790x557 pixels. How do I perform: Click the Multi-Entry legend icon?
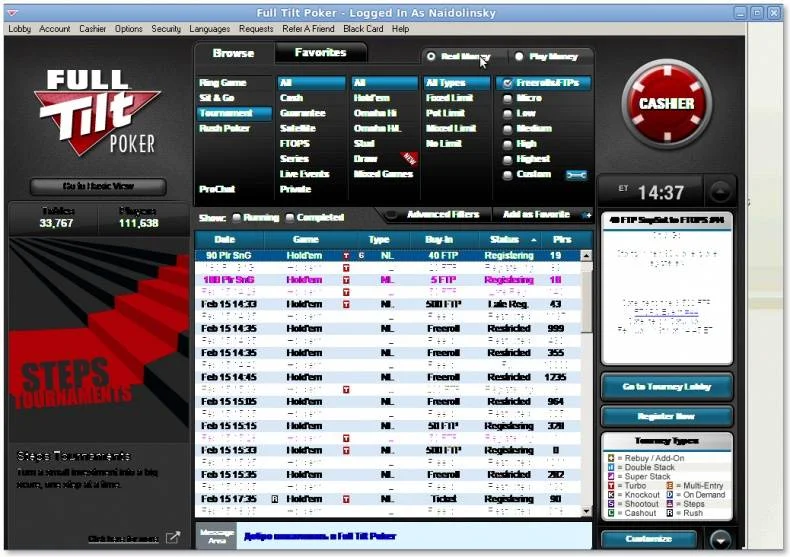tap(670, 485)
